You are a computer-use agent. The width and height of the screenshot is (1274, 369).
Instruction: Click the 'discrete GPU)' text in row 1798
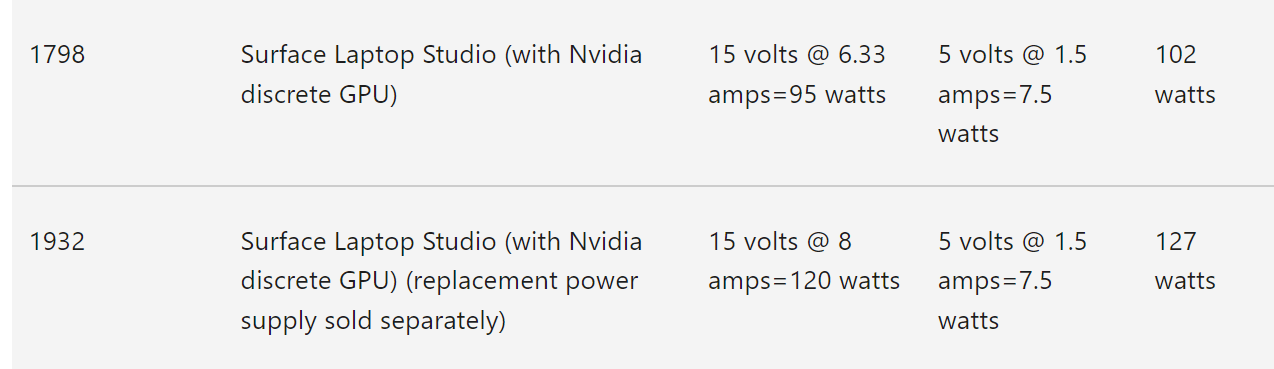point(319,96)
